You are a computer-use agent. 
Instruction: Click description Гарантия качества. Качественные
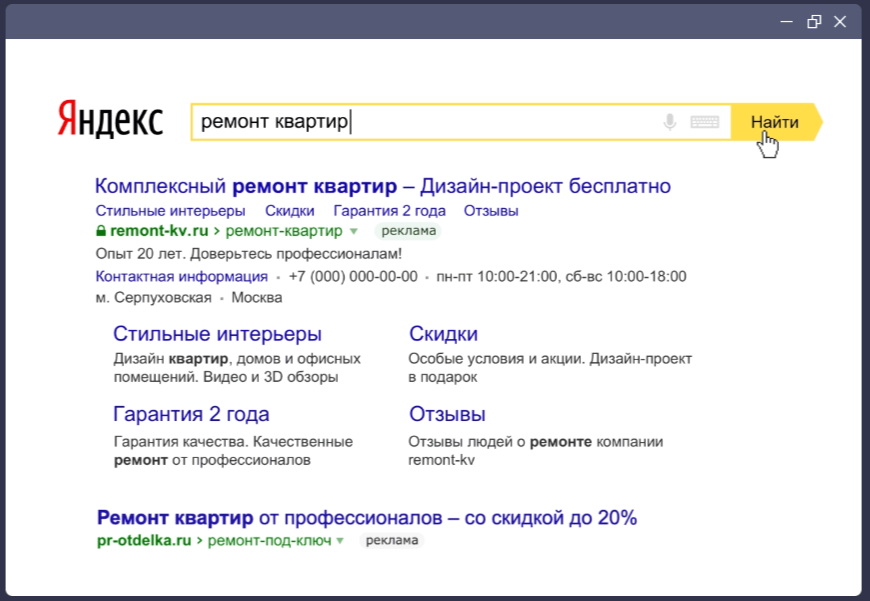point(233,442)
